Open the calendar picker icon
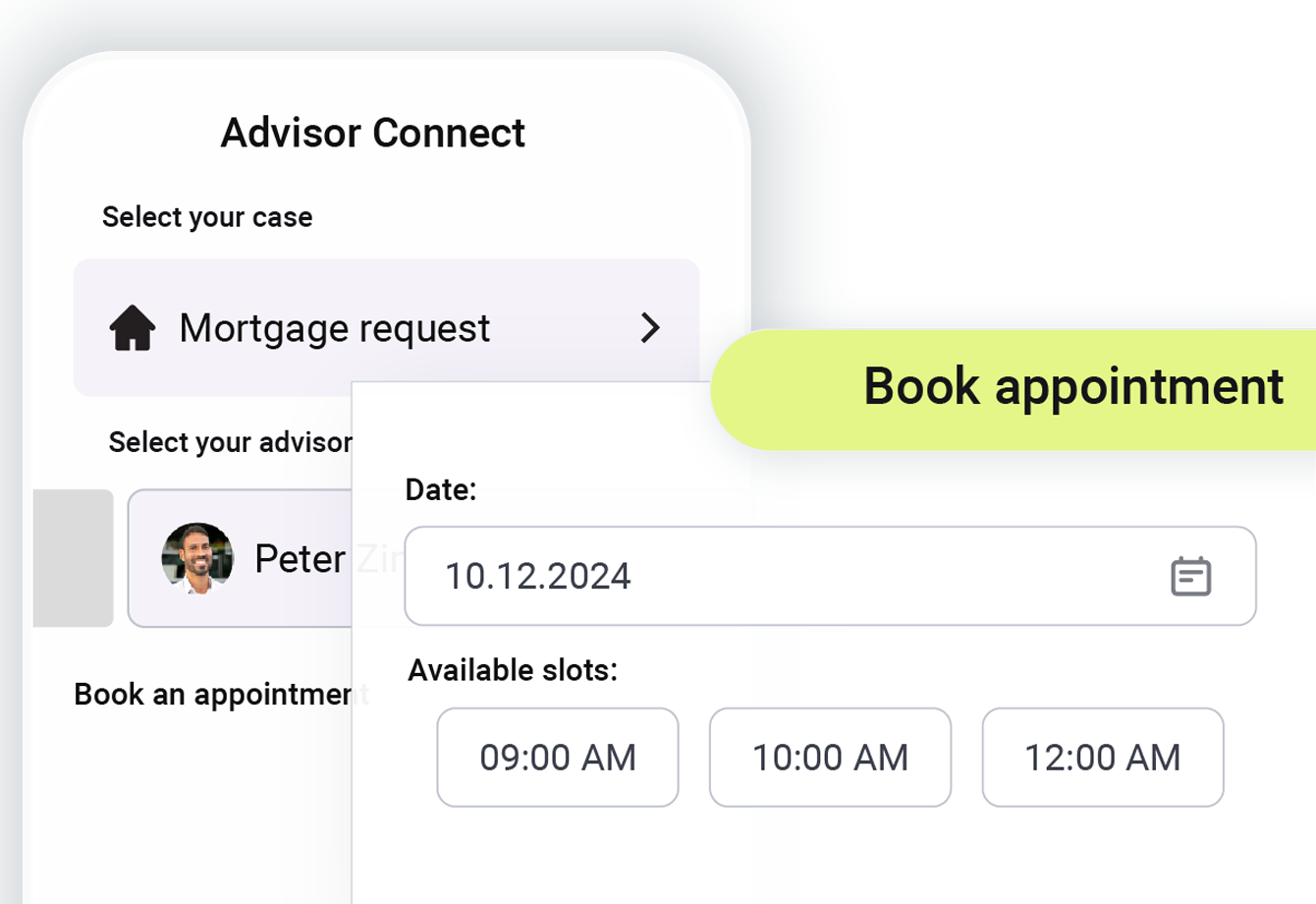Image resolution: width=1316 pixels, height=904 pixels. tap(1190, 576)
